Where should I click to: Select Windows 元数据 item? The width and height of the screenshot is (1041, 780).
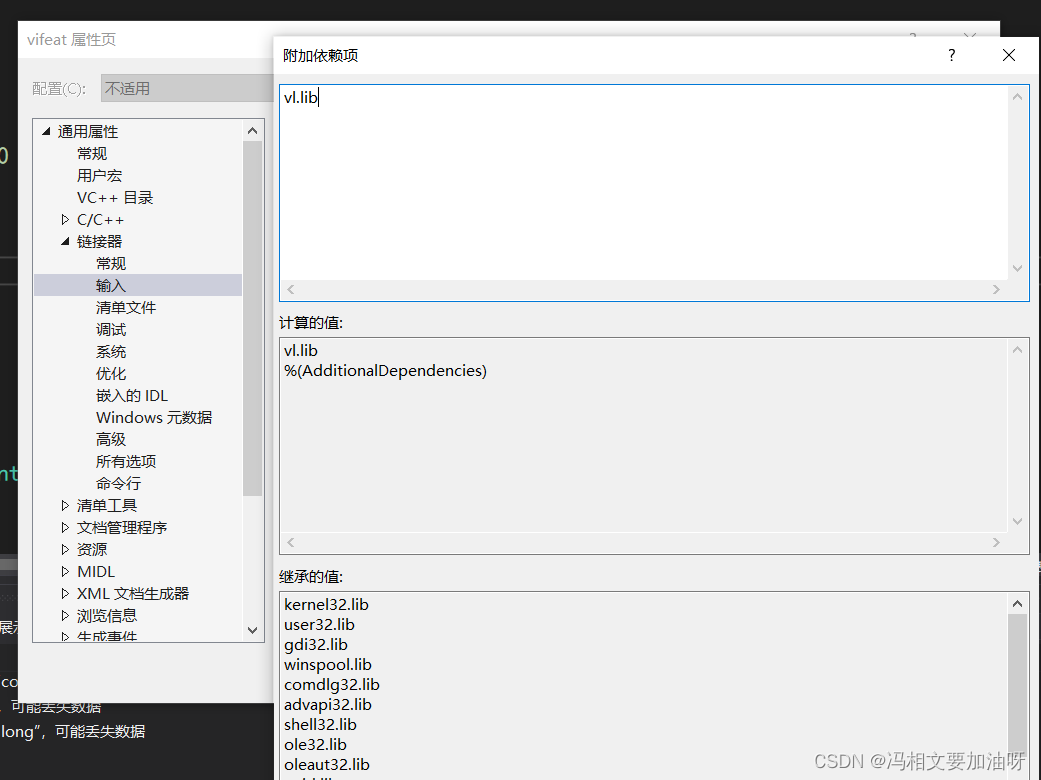pyautogui.click(x=154, y=418)
